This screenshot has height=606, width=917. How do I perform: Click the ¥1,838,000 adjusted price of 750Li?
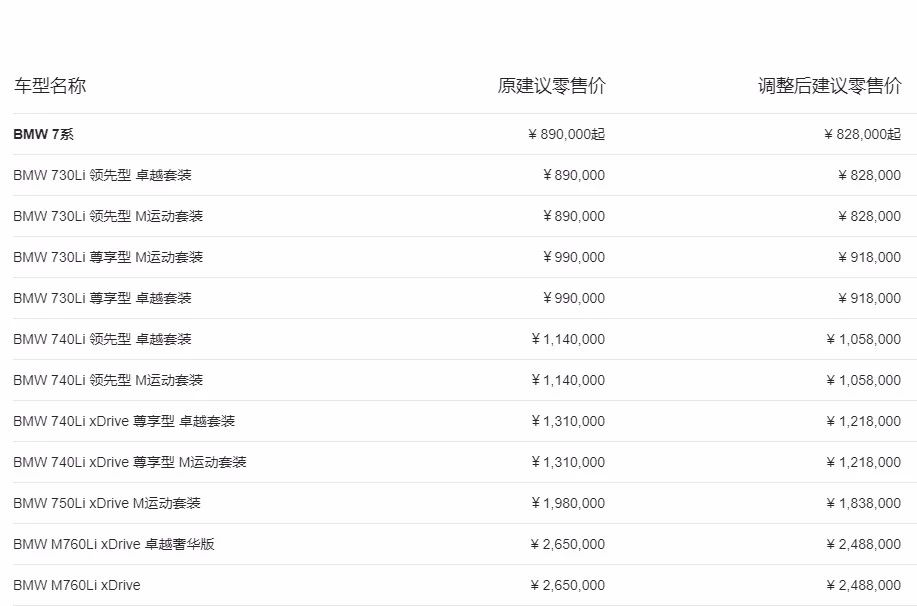coord(864,504)
